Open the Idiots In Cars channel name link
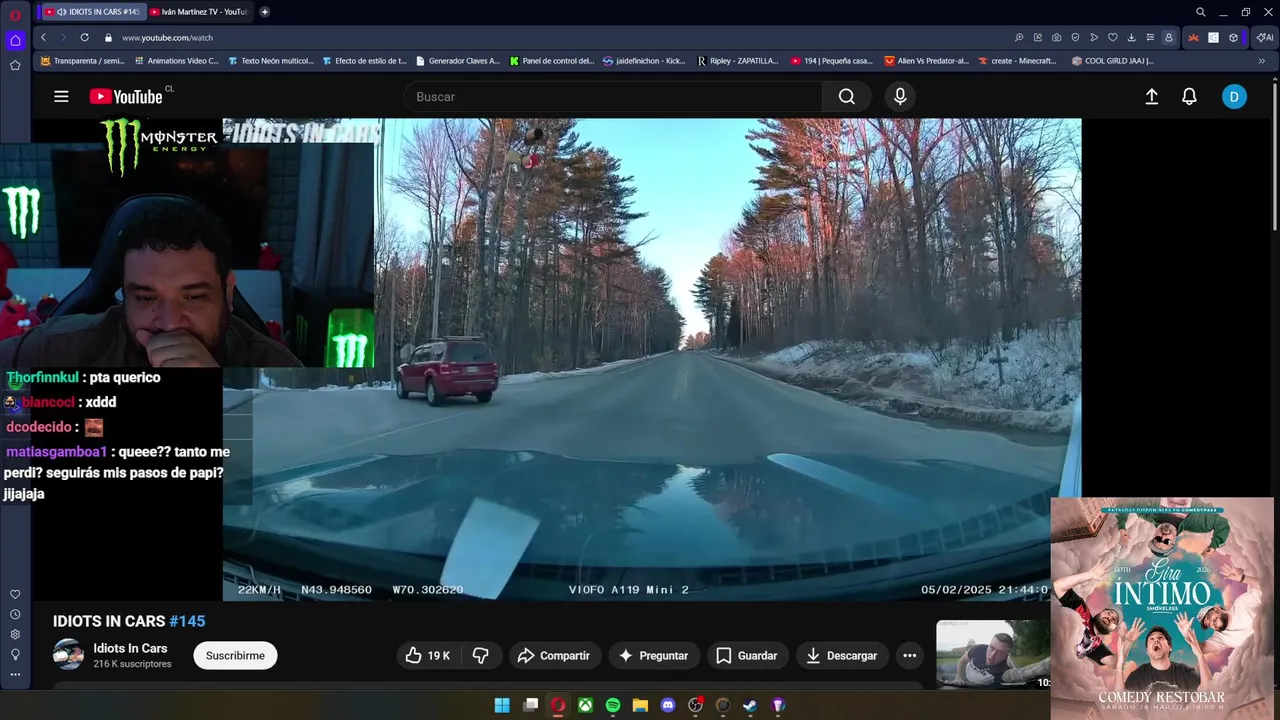Viewport: 1280px width, 720px height. (130, 648)
